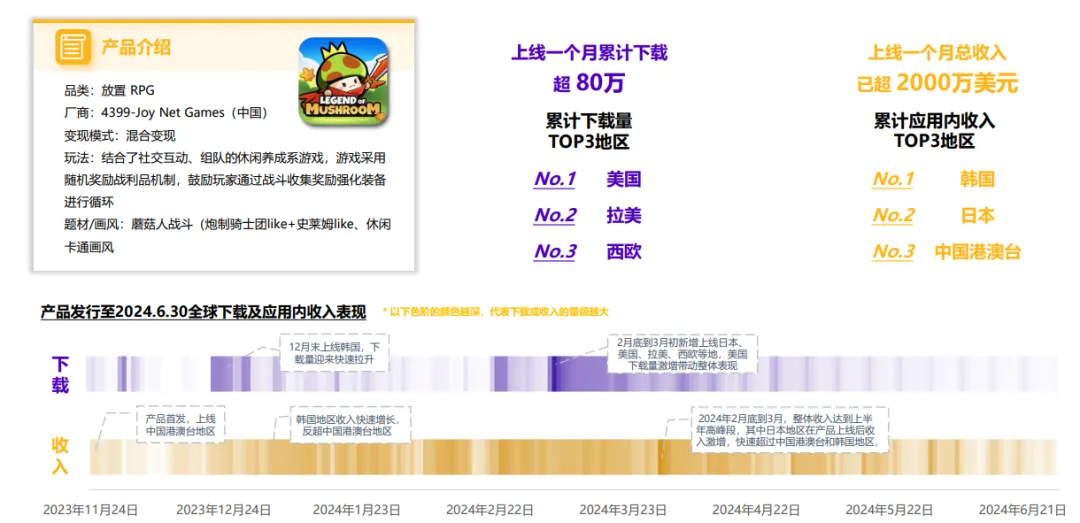Click orange No.2 ranking next to 日本
The image size is (1080, 523).
[893, 215]
